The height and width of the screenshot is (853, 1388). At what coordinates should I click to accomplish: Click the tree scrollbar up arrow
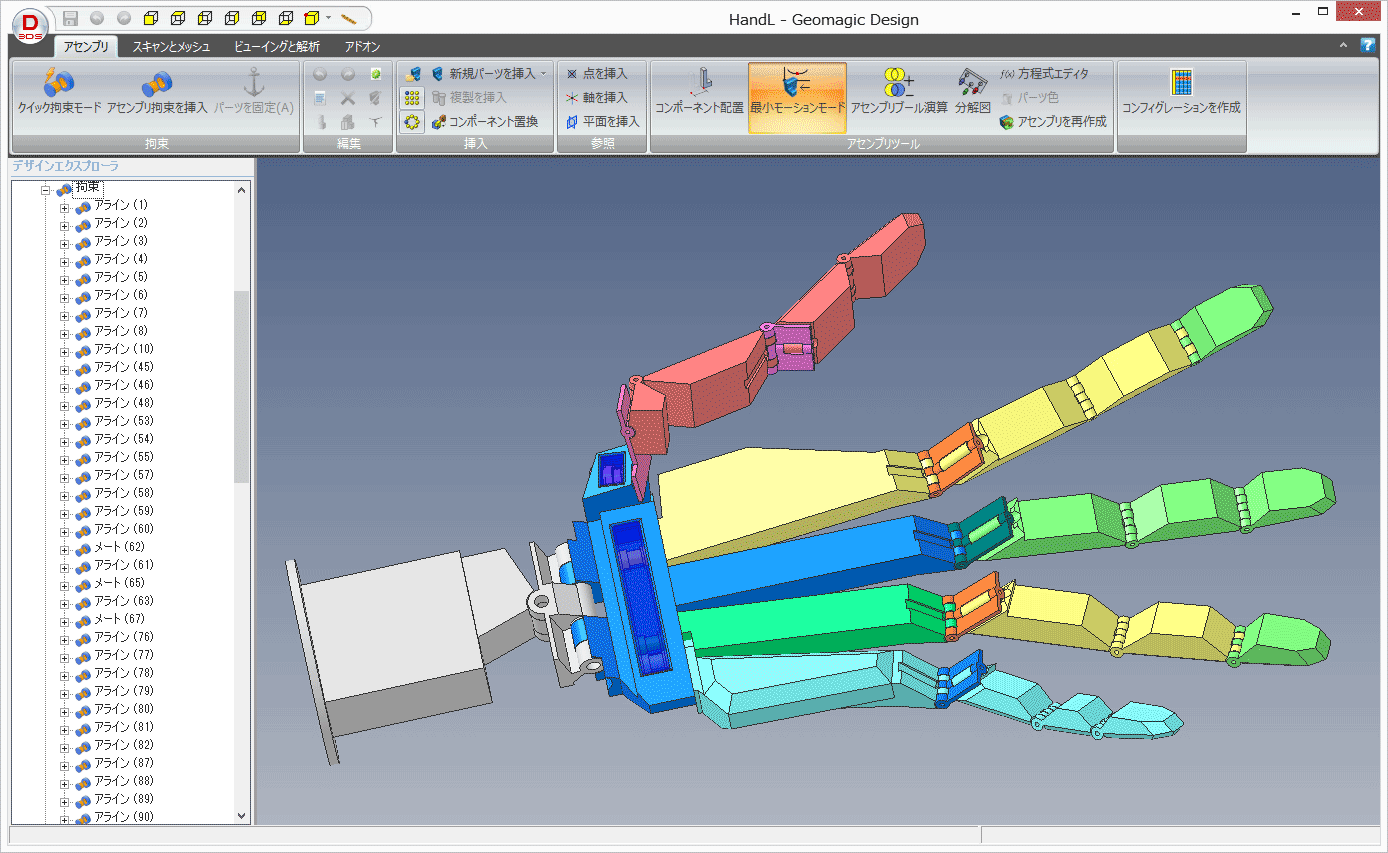241,189
